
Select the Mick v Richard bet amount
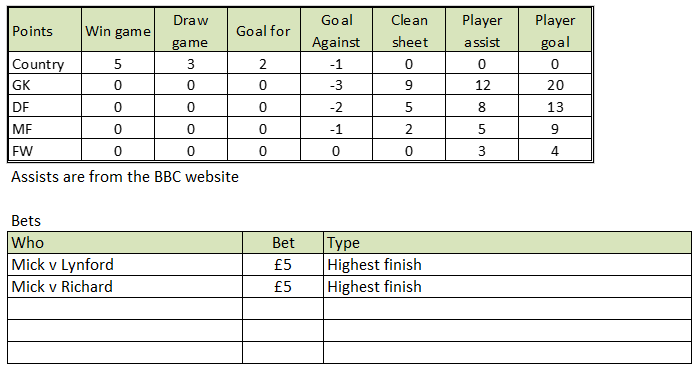283,286
